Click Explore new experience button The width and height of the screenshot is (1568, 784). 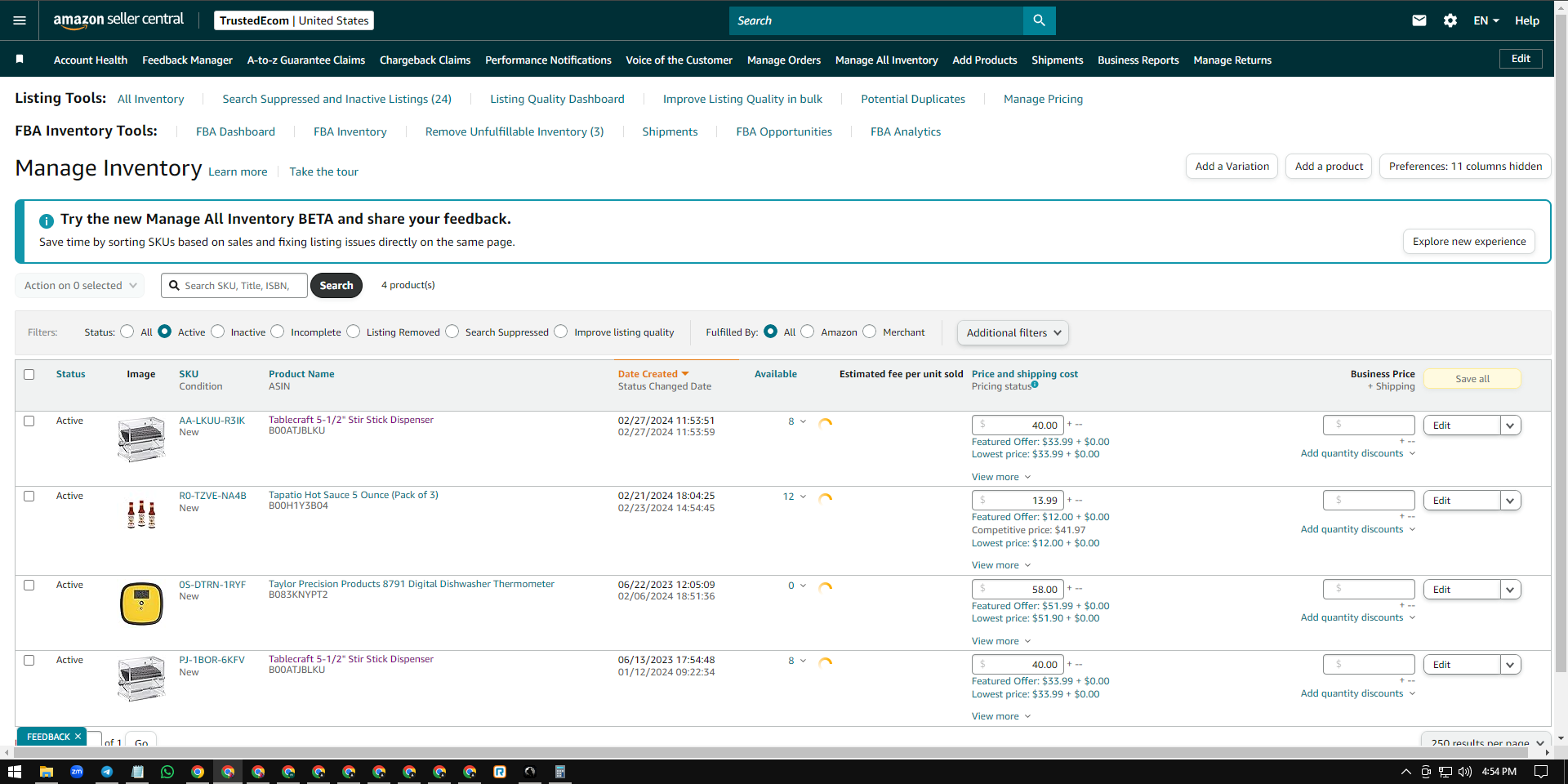point(1469,242)
